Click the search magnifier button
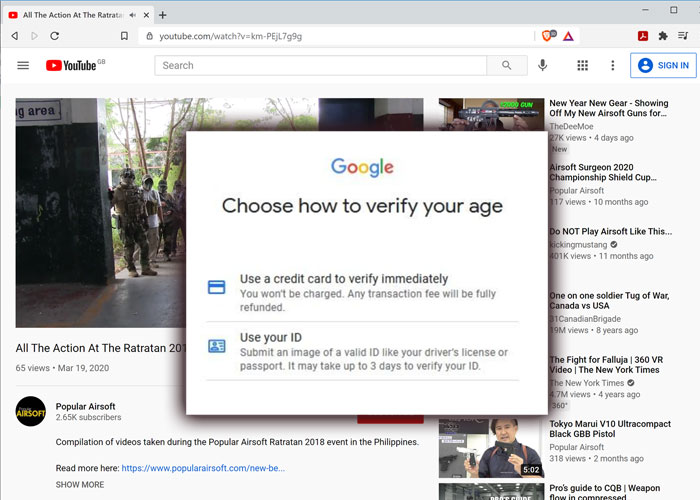 point(507,66)
